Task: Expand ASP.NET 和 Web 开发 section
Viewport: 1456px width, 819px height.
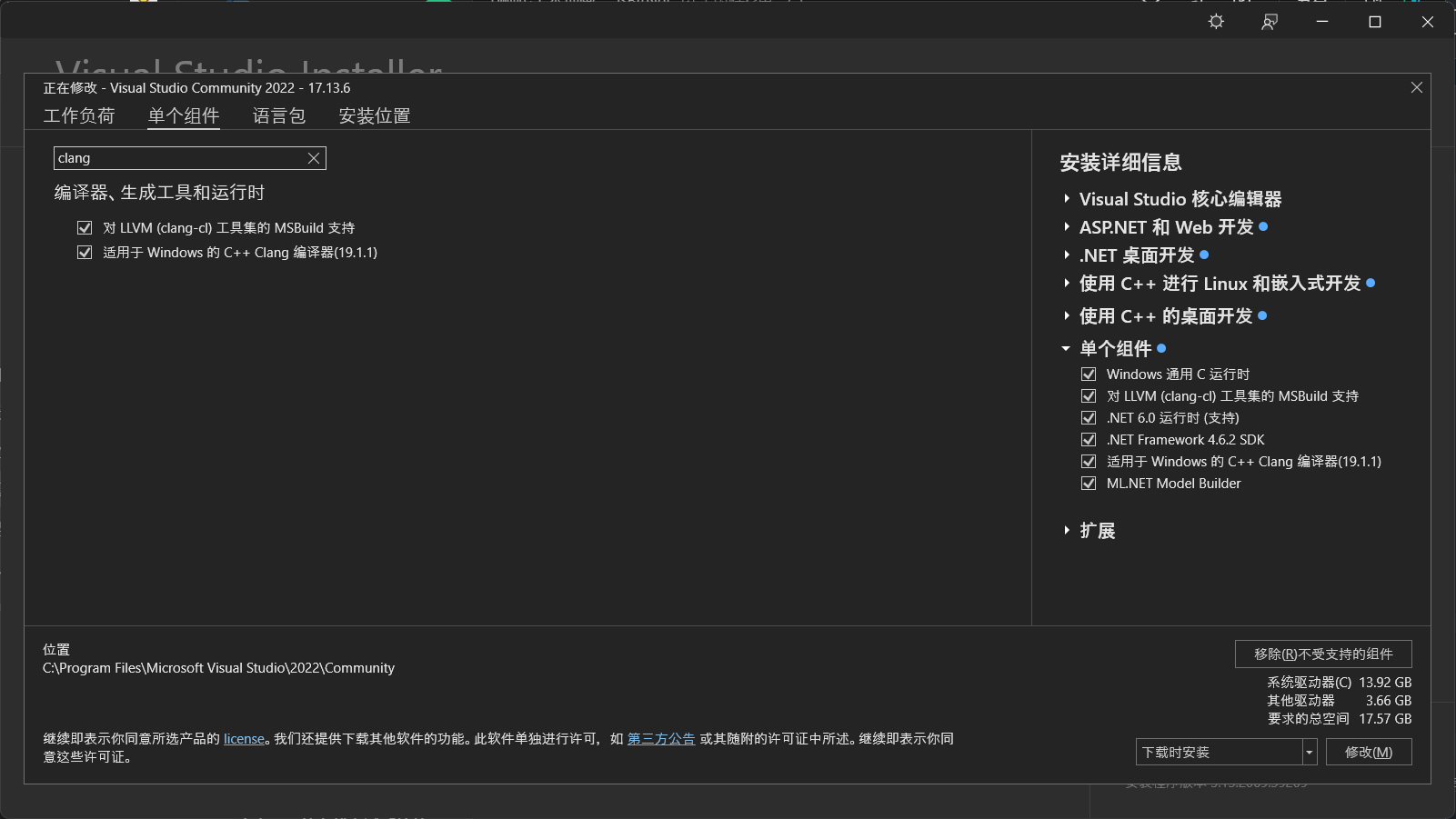Action: pos(1067,227)
